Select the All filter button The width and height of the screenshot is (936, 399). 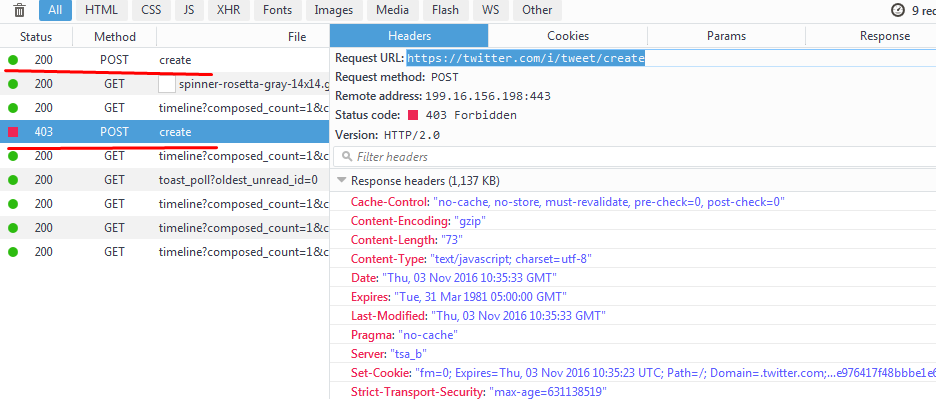(56, 10)
